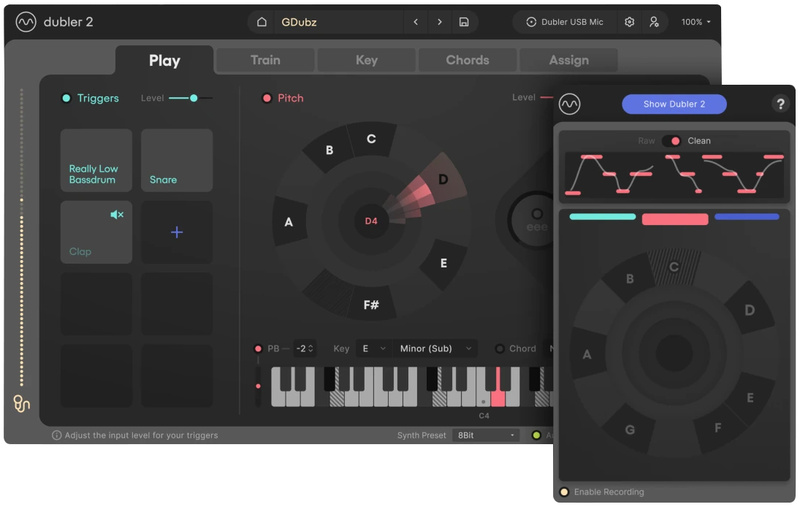
Task: Click the GDubz preset name field
Action: click(337, 22)
